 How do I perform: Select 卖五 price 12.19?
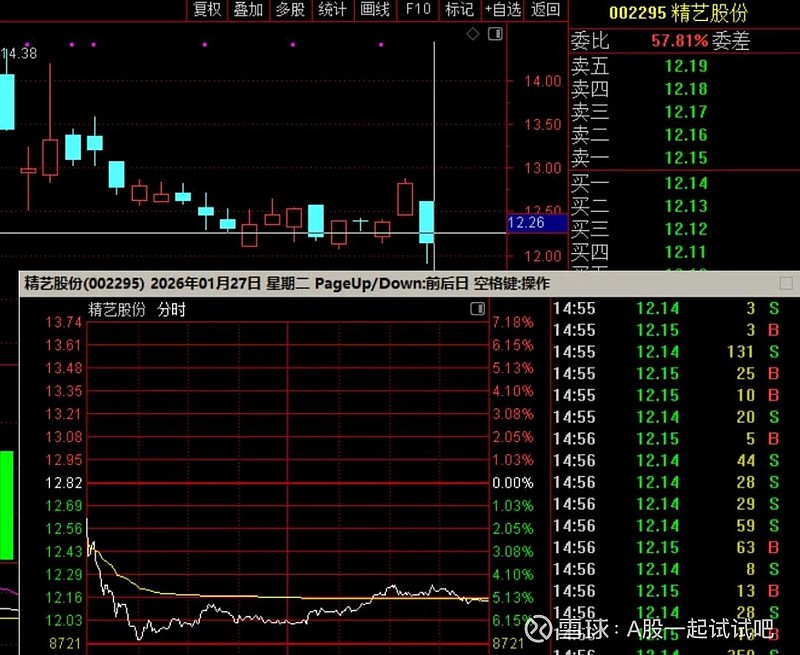click(x=686, y=66)
